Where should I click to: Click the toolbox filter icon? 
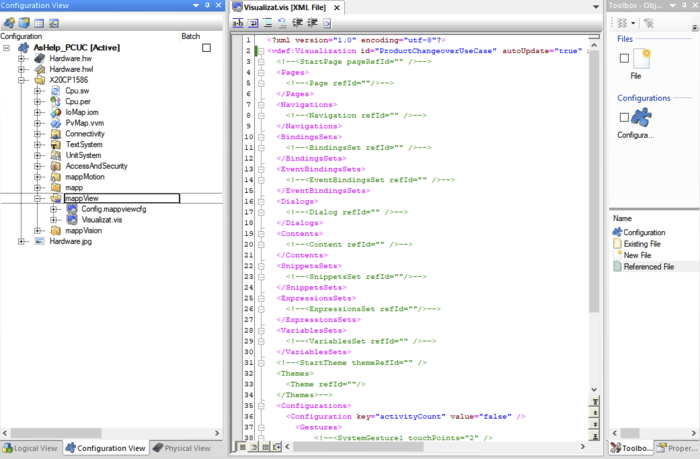pyautogui.click(x=649, y=23)
